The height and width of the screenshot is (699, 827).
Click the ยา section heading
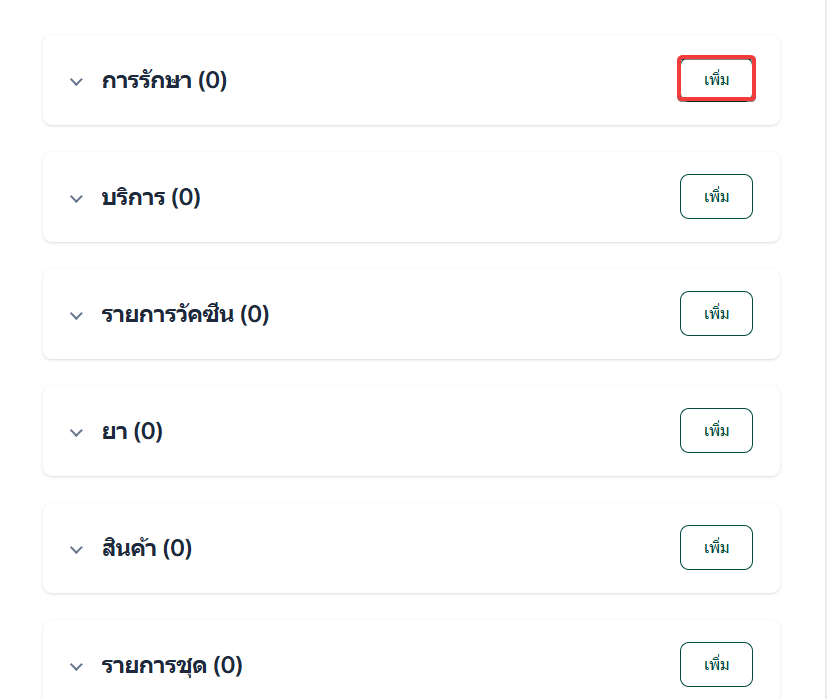(115, 432)
